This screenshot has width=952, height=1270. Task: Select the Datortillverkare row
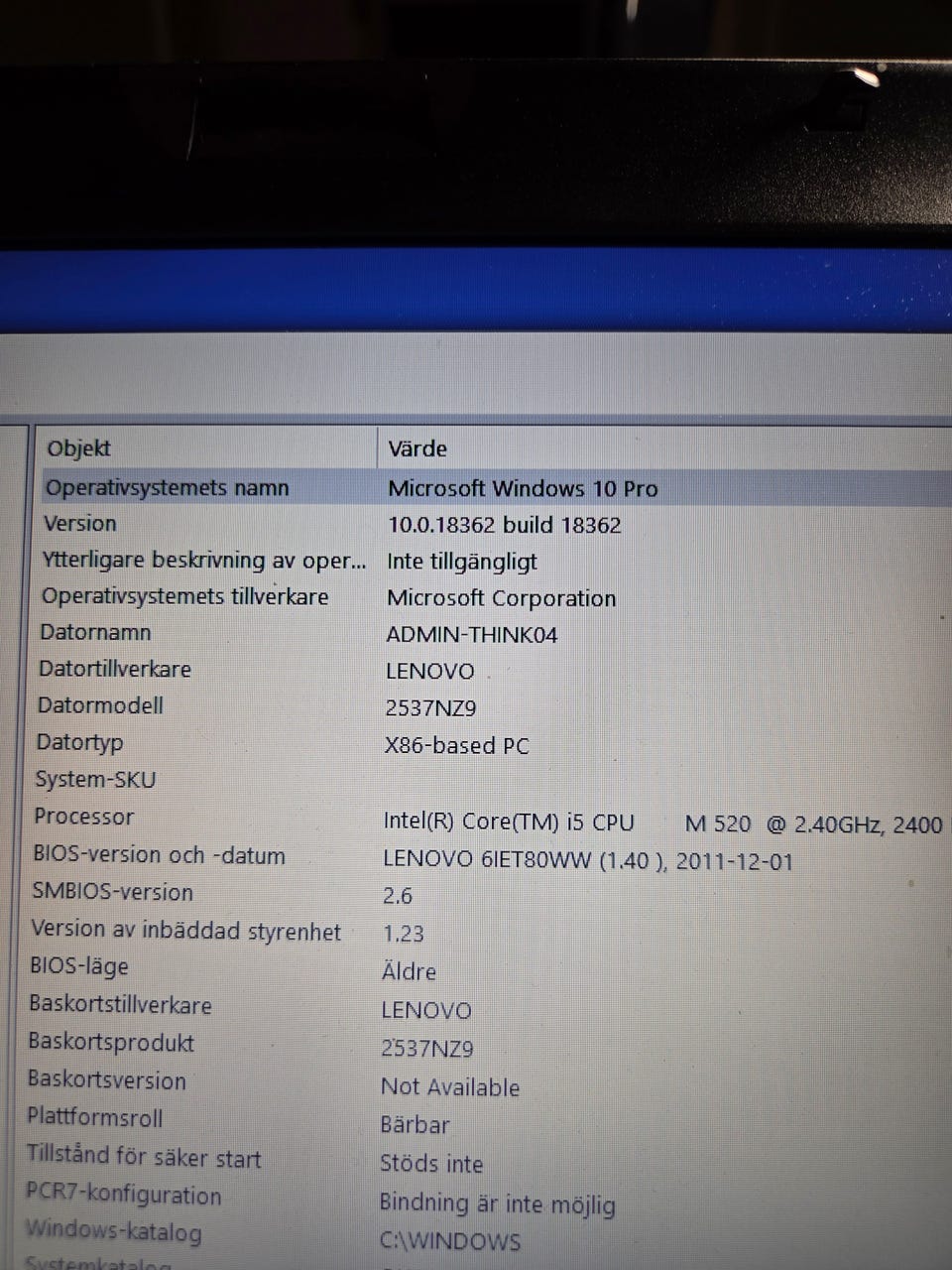tap(115, 669)
